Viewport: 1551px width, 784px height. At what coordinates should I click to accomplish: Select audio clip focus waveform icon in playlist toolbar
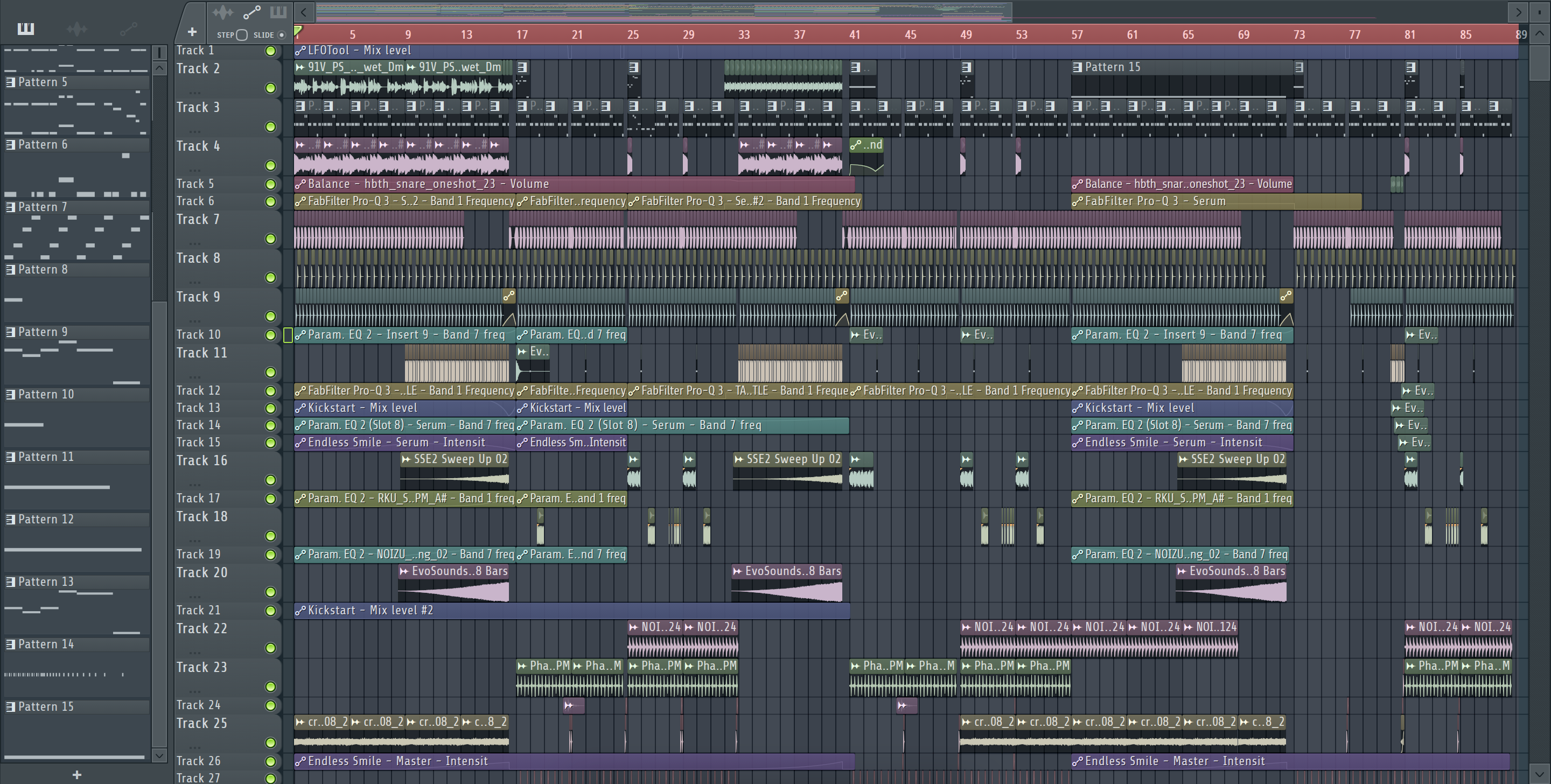coord(222,12)
